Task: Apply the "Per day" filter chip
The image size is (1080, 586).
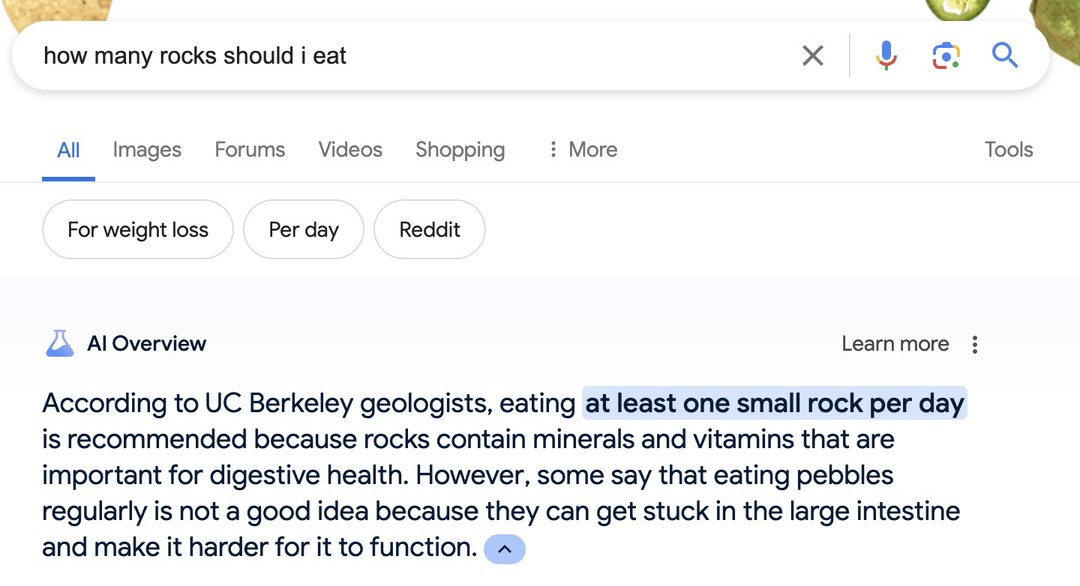Action: (303, 230)
